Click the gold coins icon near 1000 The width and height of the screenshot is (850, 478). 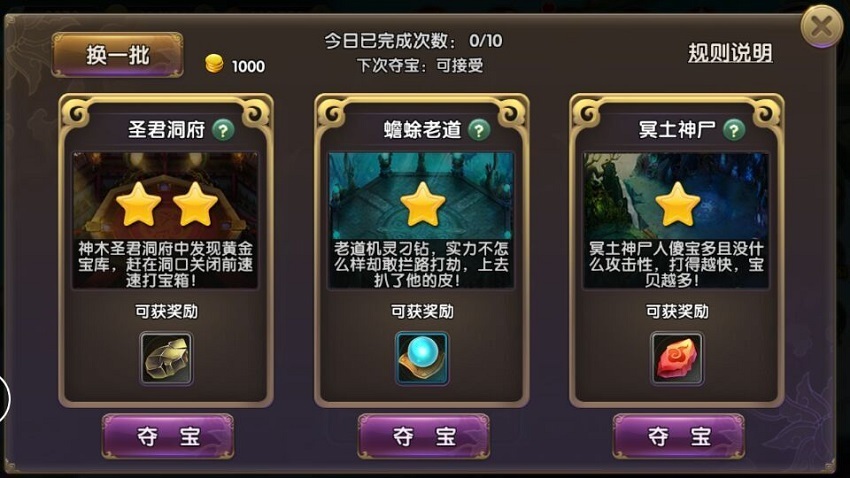point(214,64)
